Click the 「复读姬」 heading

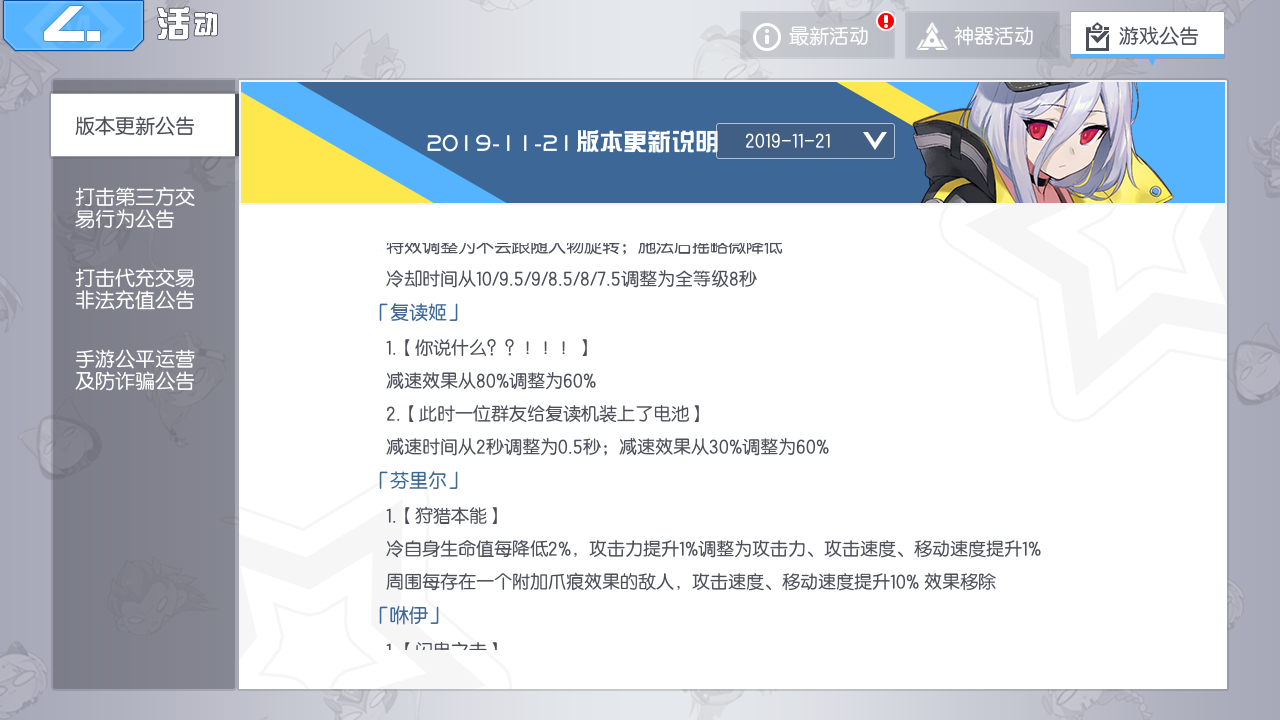point(418,313)
